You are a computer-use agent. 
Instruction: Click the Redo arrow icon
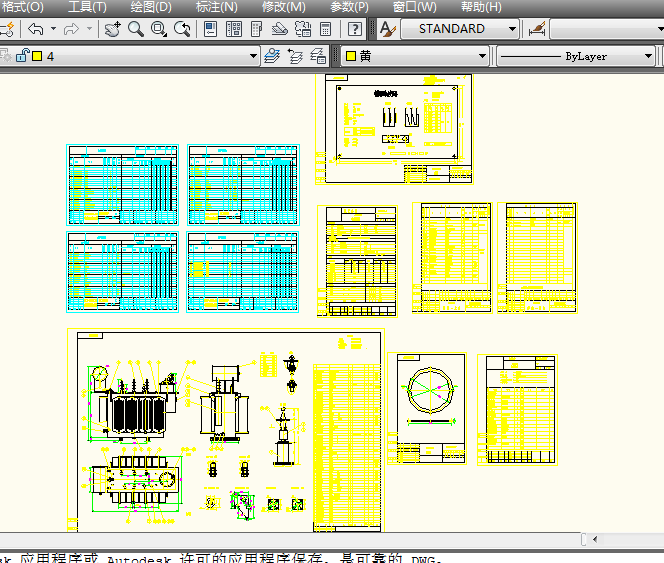[x=72, y=29]
